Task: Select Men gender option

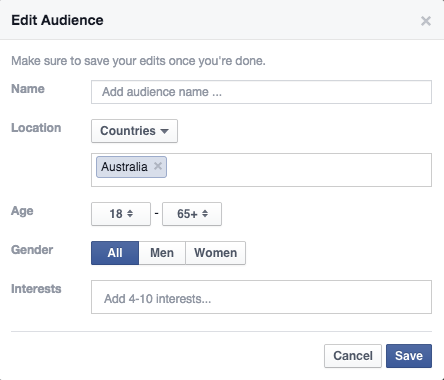Action: (x=162, y=253)
